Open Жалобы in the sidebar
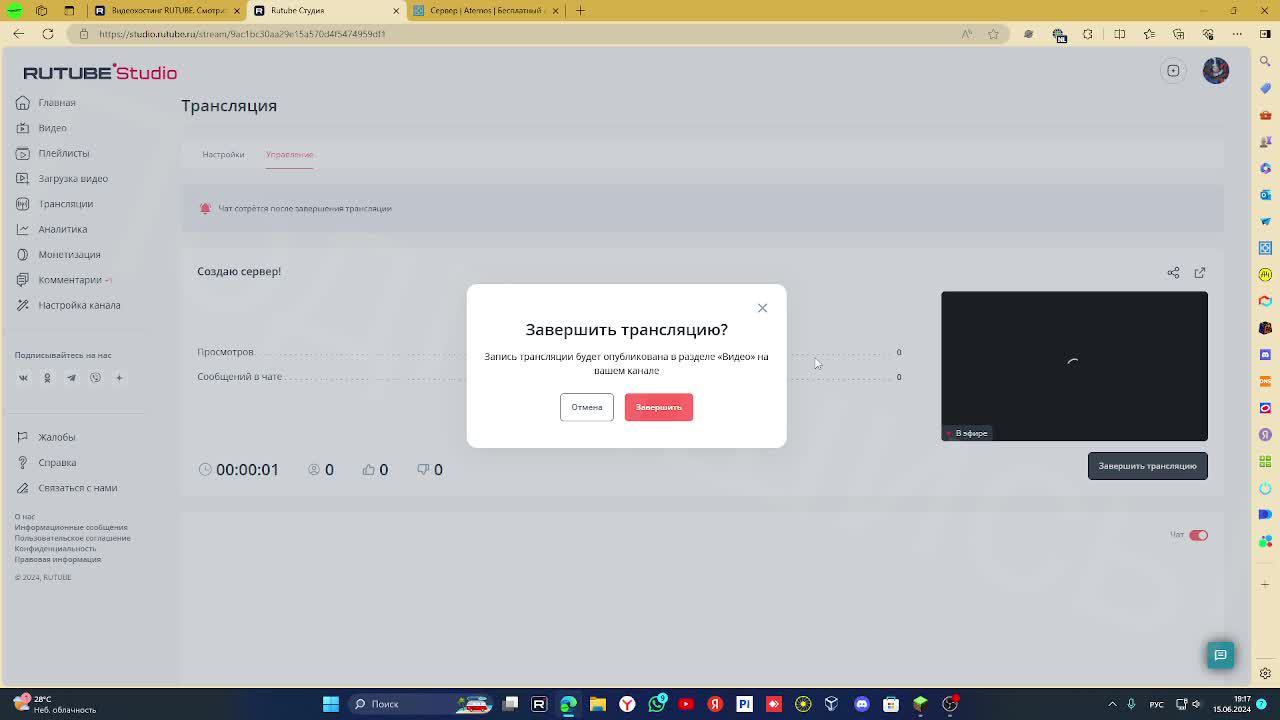1280x720 pixels. coord(56,437)
